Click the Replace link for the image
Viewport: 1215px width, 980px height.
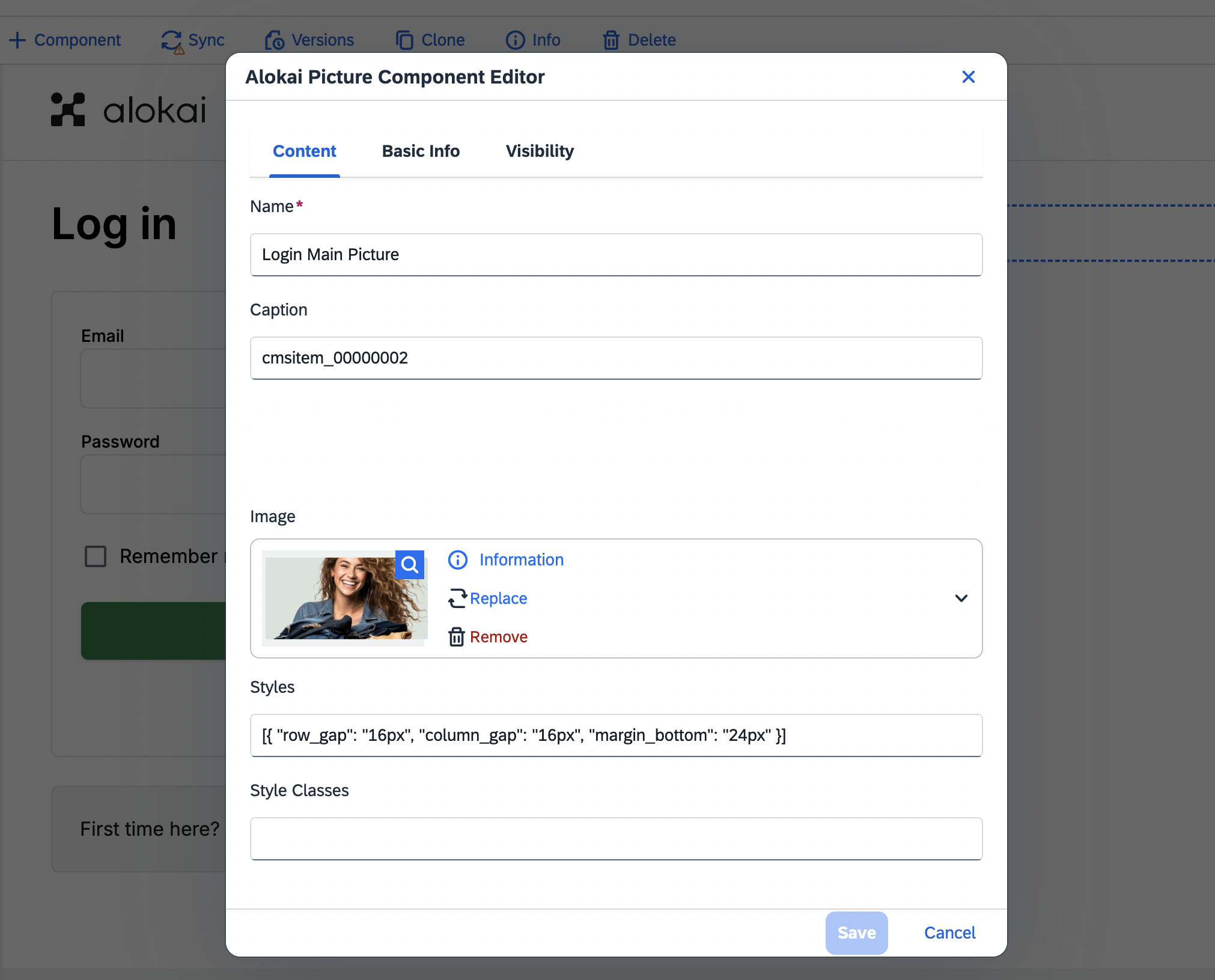click(x=498, y=598)
